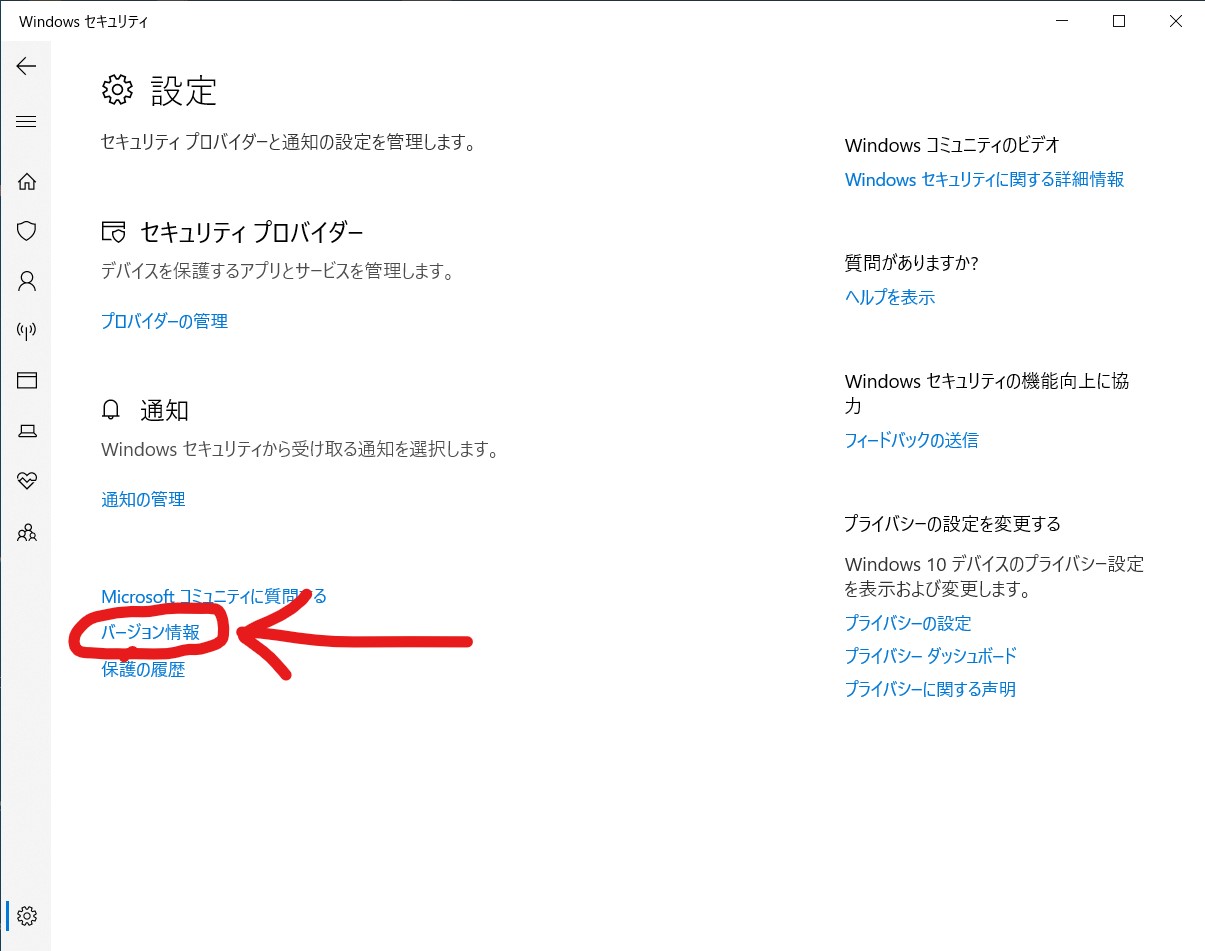Click the 通知 section heading
This screenshot has height=951, width=1205.
(x=164, y=410)
